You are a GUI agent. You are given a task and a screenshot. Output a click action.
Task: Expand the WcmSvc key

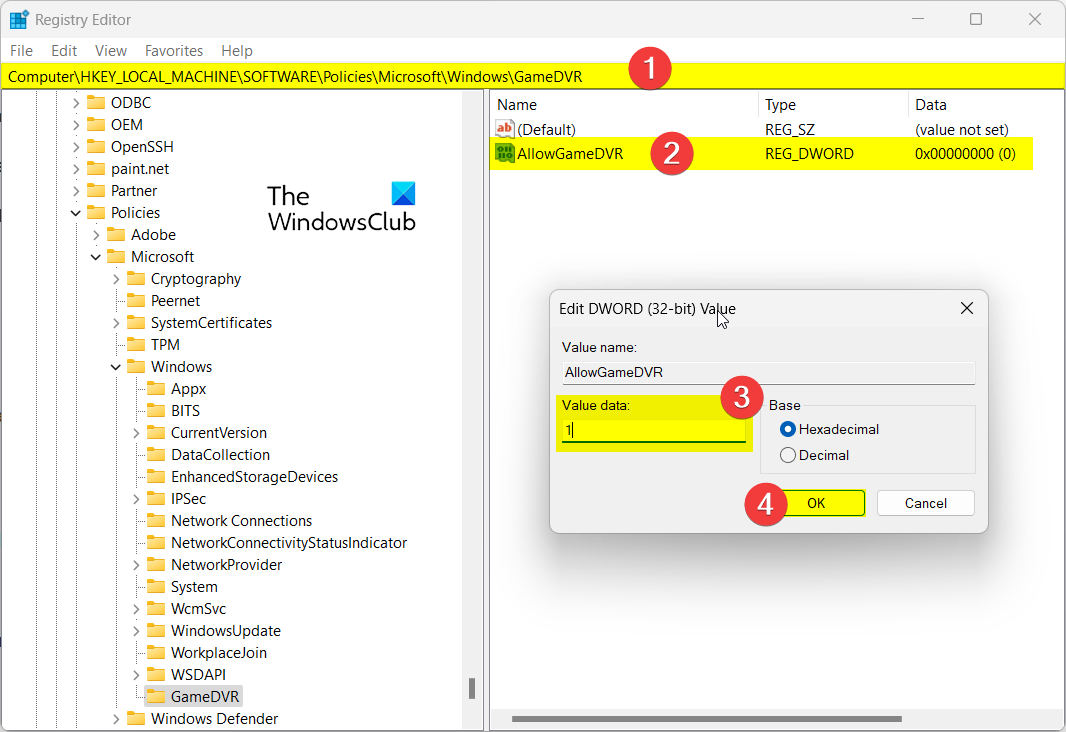[136, 609]
